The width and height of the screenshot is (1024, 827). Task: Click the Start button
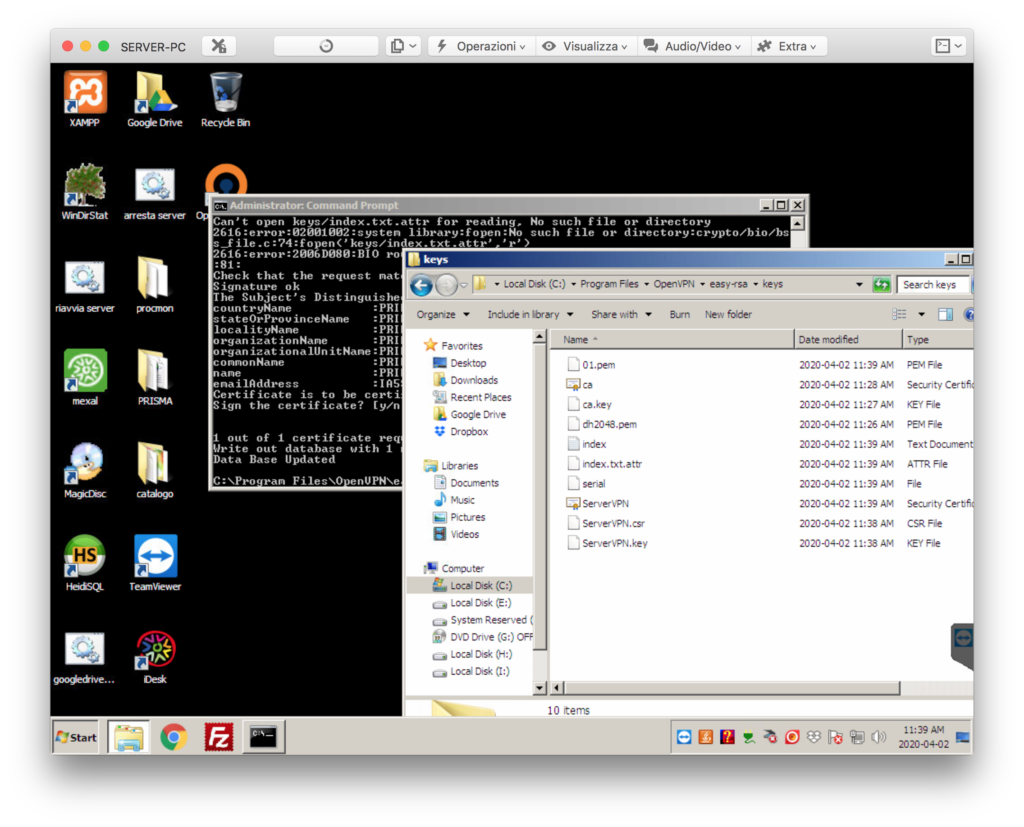pyautogui.click(x=76, y=738)
